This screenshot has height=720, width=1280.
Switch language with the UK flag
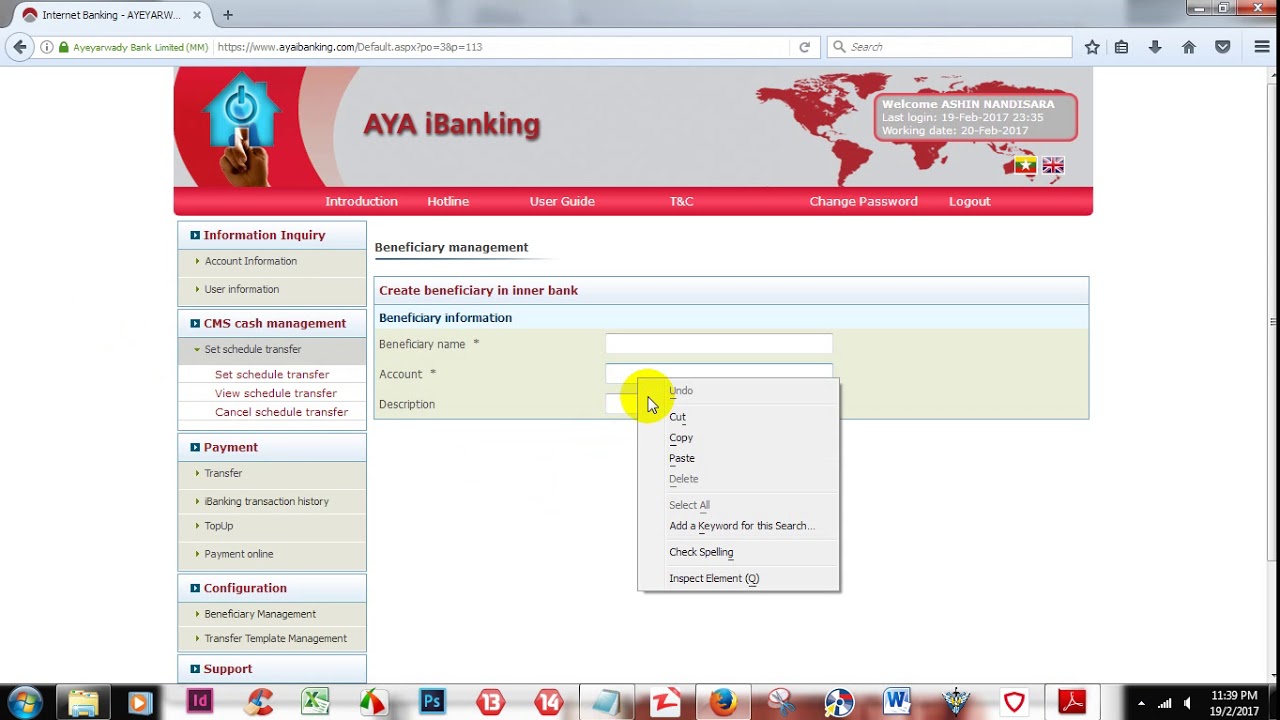(x=1053, y=165)
